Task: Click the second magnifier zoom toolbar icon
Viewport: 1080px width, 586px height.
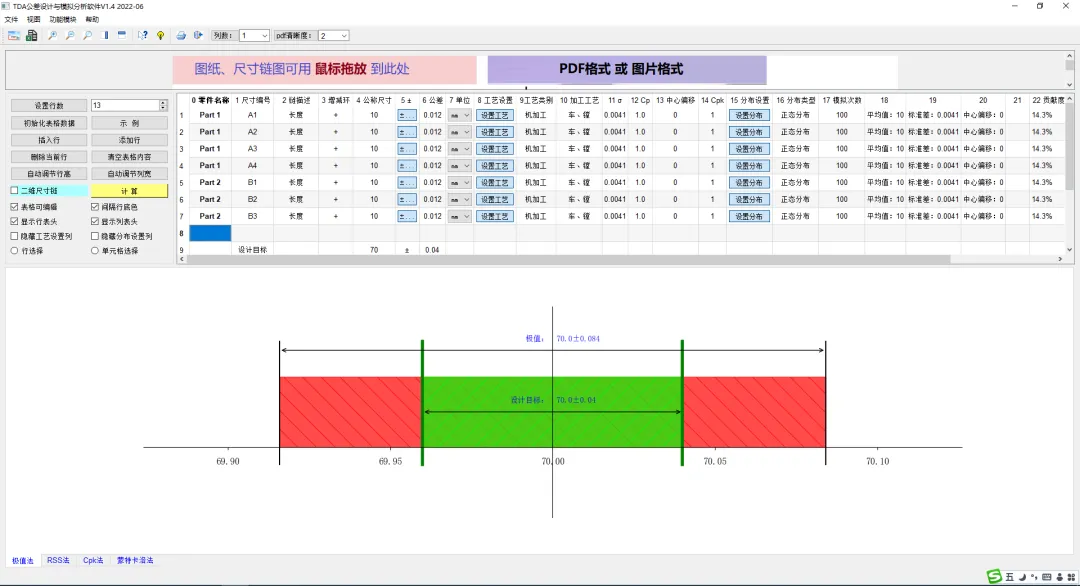Action: coord(70,35)
